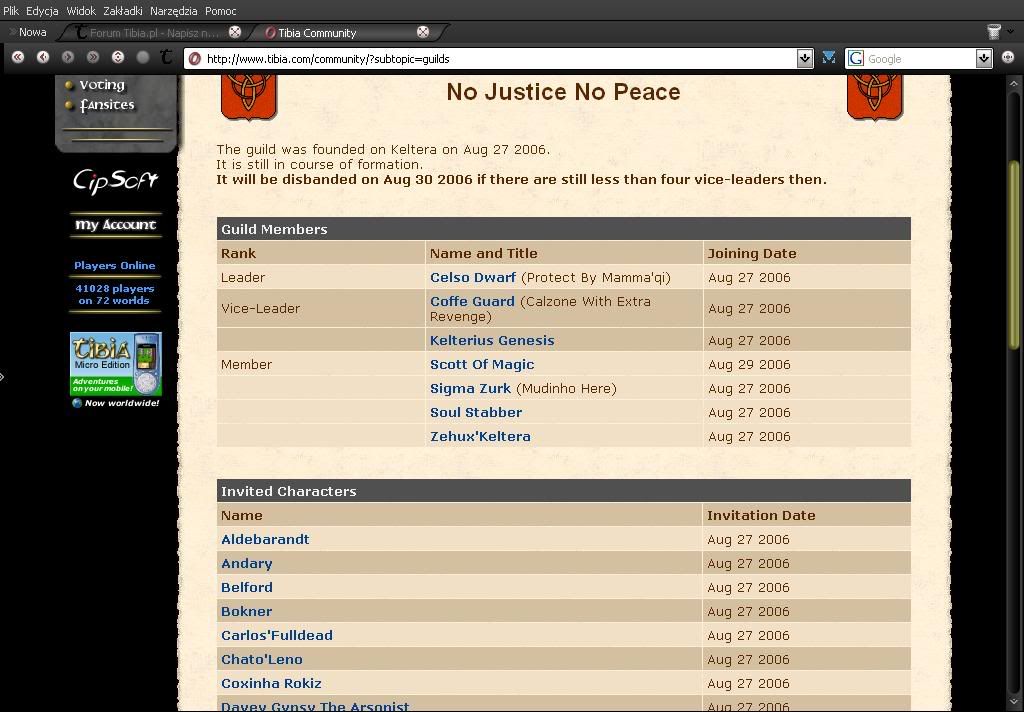Click the Tibia 't' icon in the navigation toolbar
Screen dimensions: 1024x712
click(x=166, y=57)
